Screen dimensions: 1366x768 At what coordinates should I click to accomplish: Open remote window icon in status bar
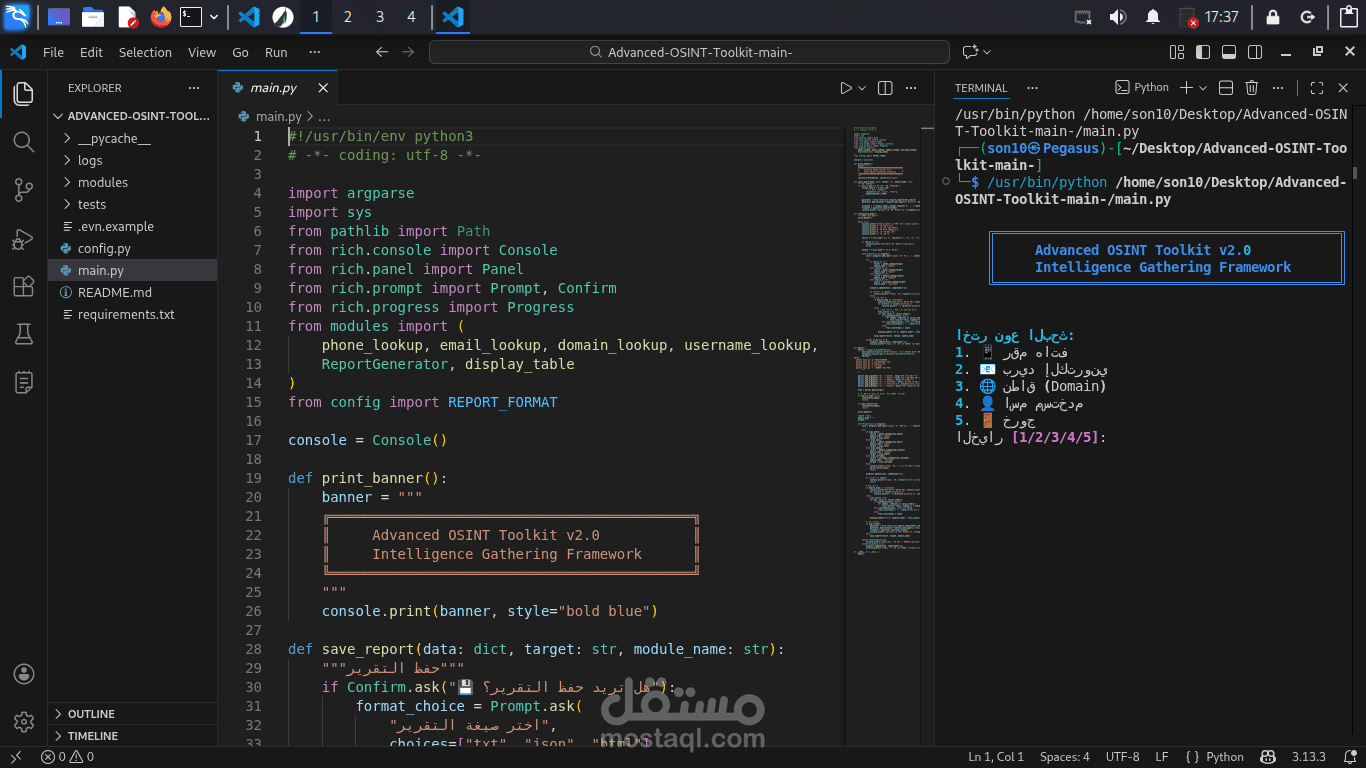[x=15, y=757]
